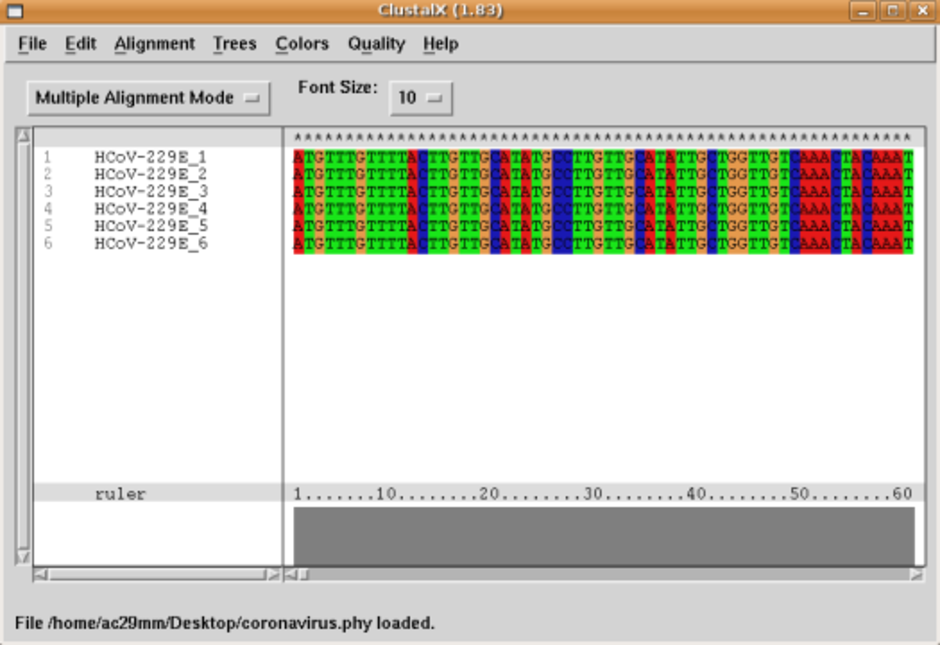Screen dimensions: 940x645
Task: Open the Trees menu
Action: [234, 44]
